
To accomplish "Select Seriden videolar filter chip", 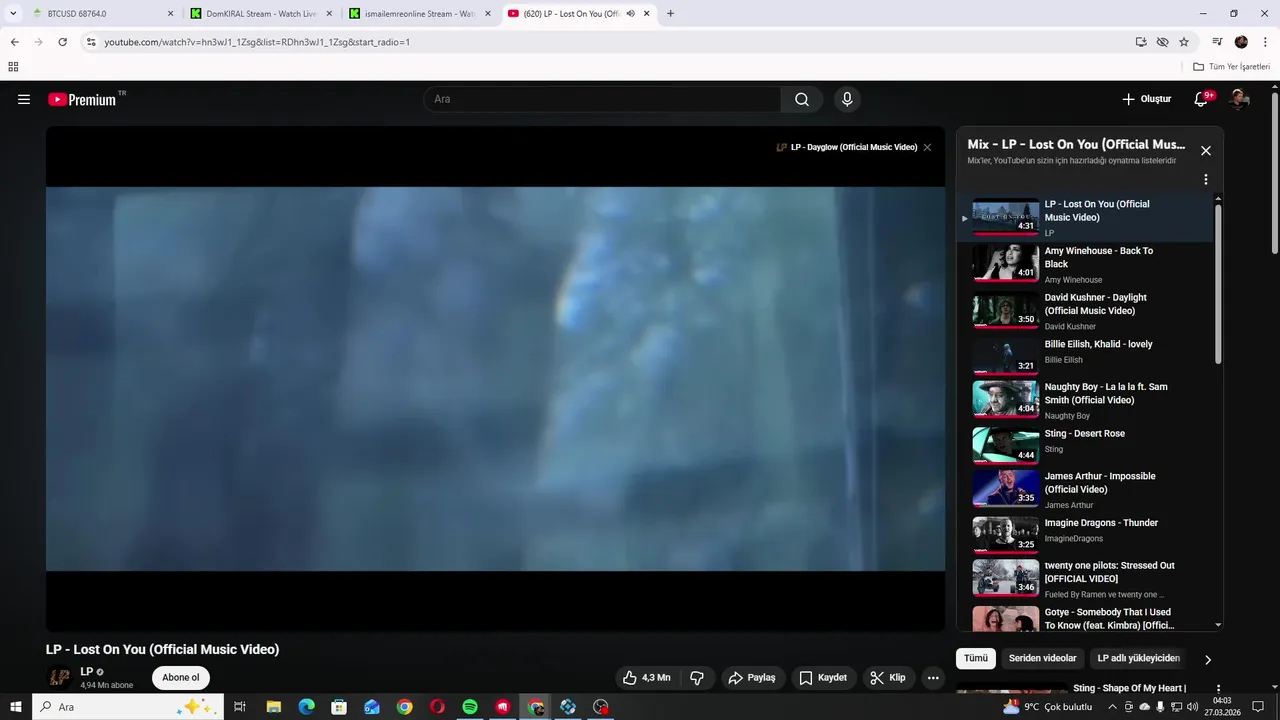I will (1042, 658).
